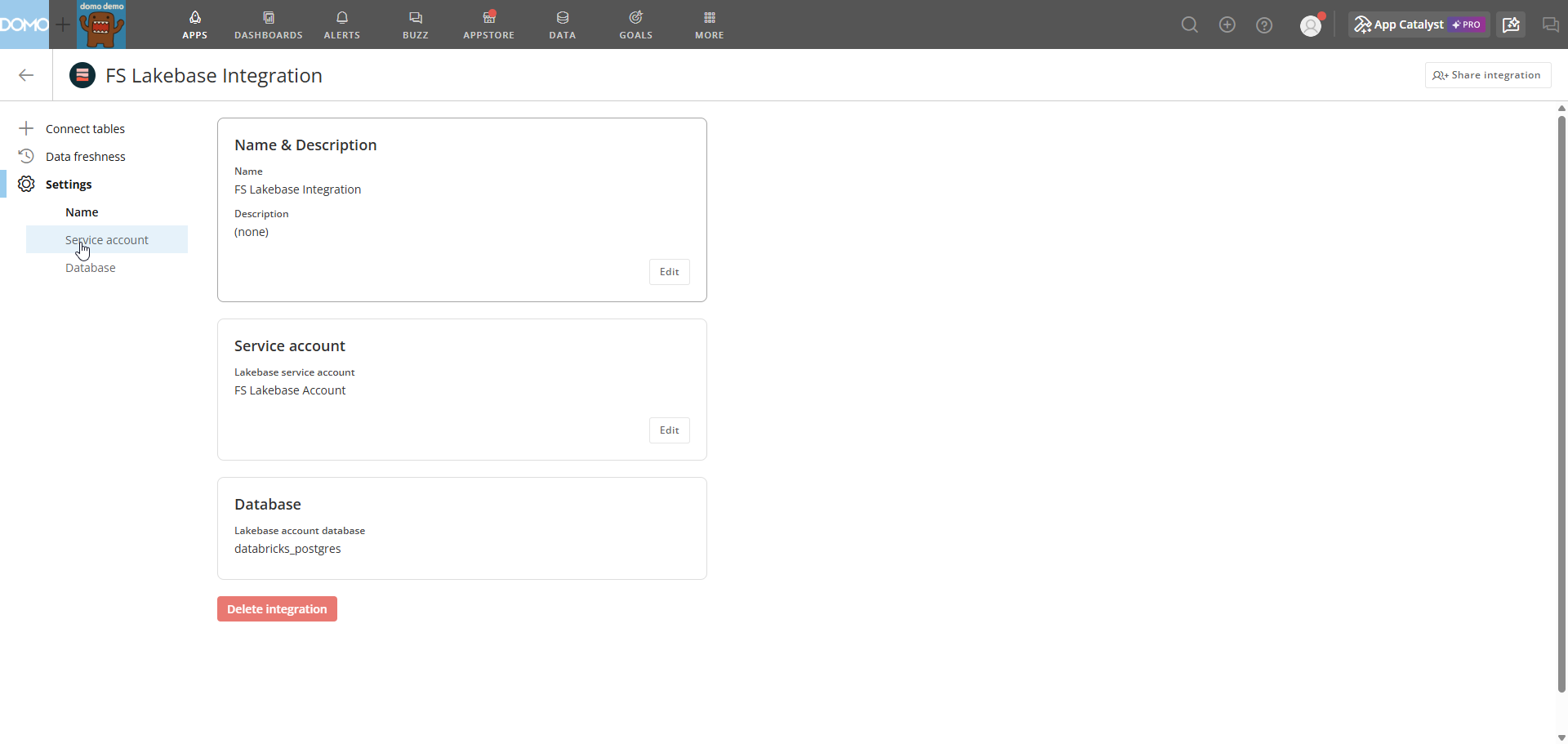Go to Data section
Image resolution: width=1568 pixels, height=744 pixels.
pyautogui.click(x=563, y=25)
